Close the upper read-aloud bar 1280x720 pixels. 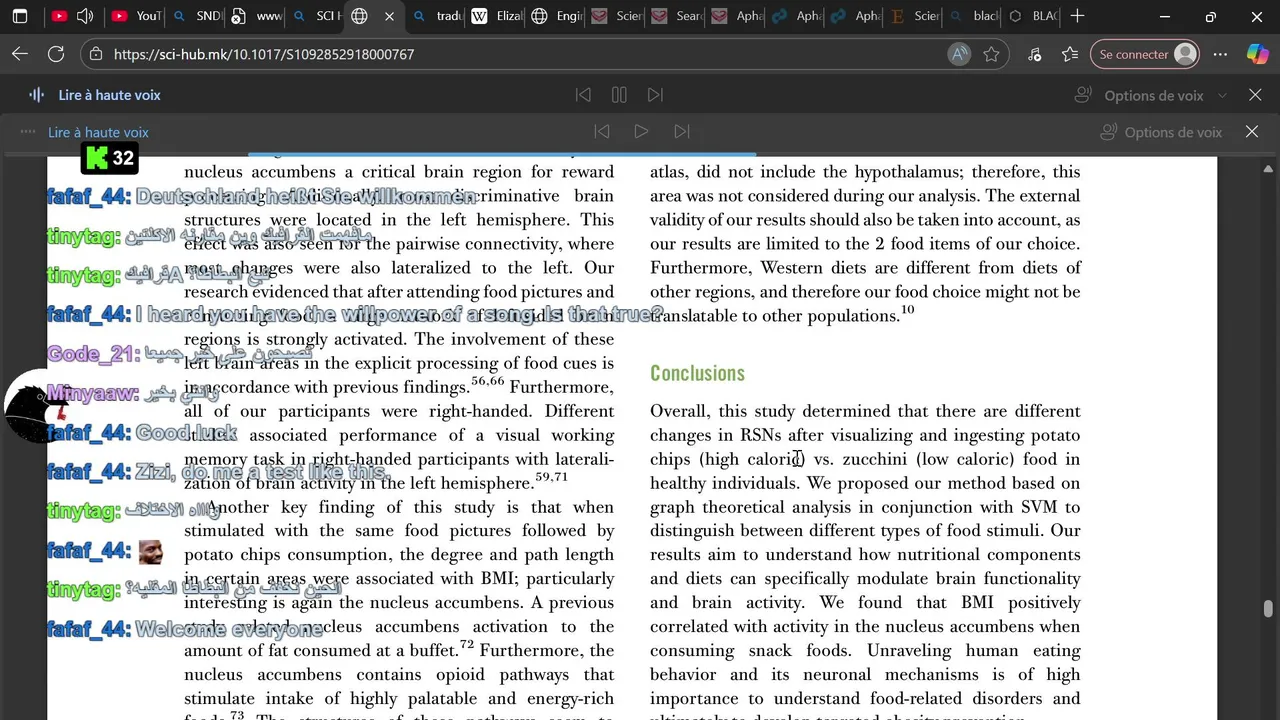tap(1255, 95)
